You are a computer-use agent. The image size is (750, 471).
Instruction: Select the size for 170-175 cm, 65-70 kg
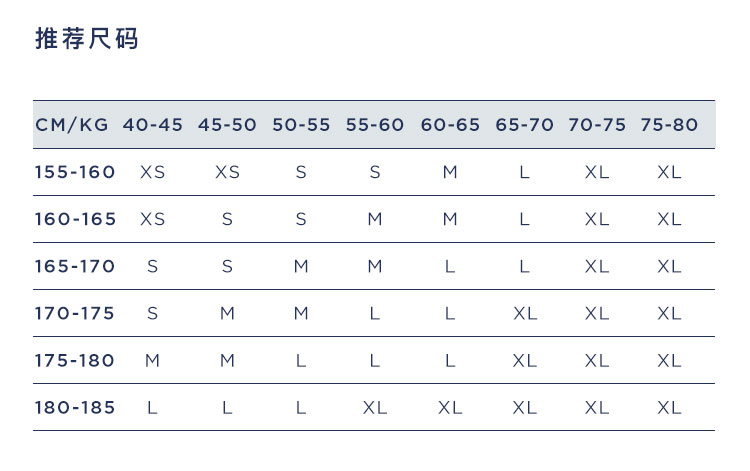(524, 313)
